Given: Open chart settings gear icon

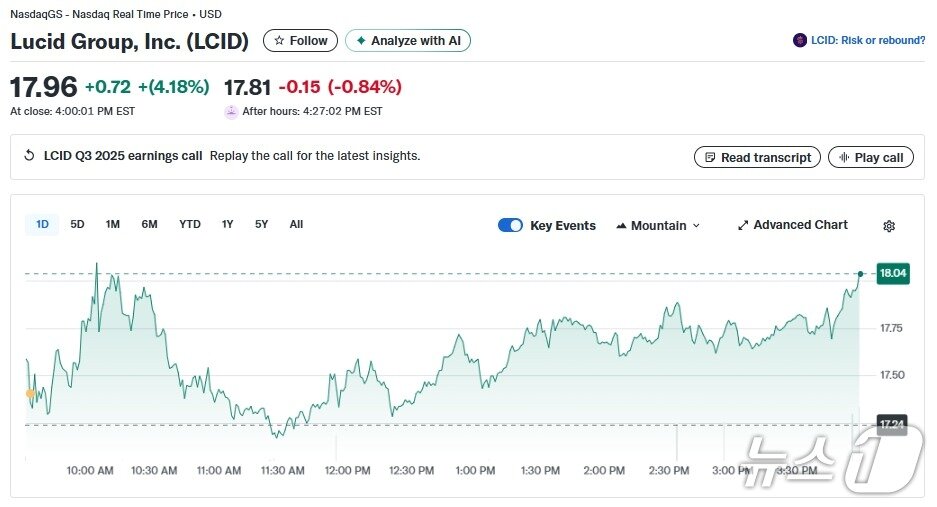Looking at the screenshot, I should (x=889, y=226).
